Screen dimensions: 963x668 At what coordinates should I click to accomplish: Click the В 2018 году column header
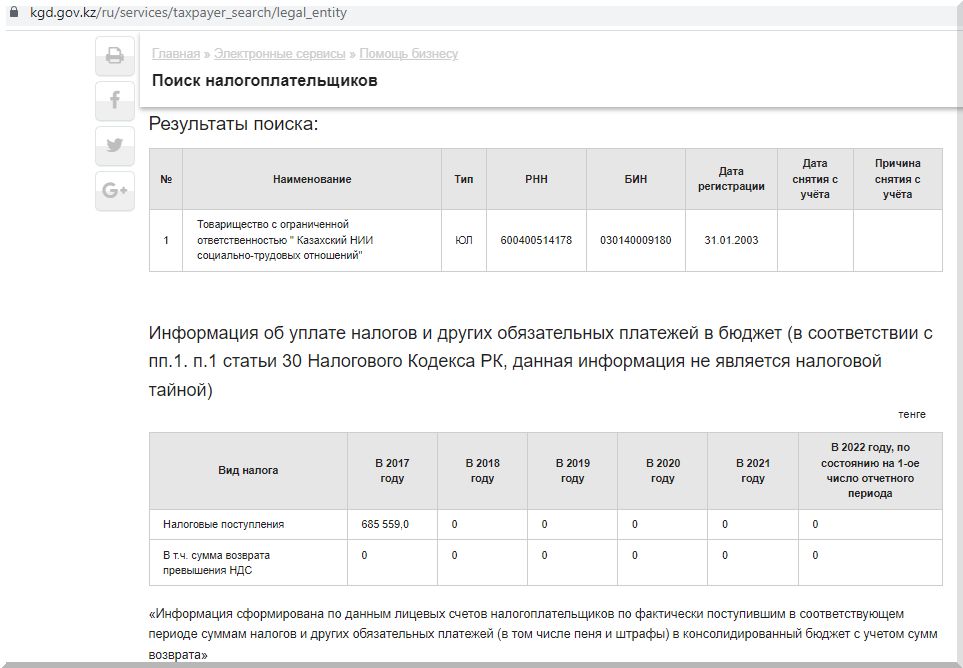483,471
